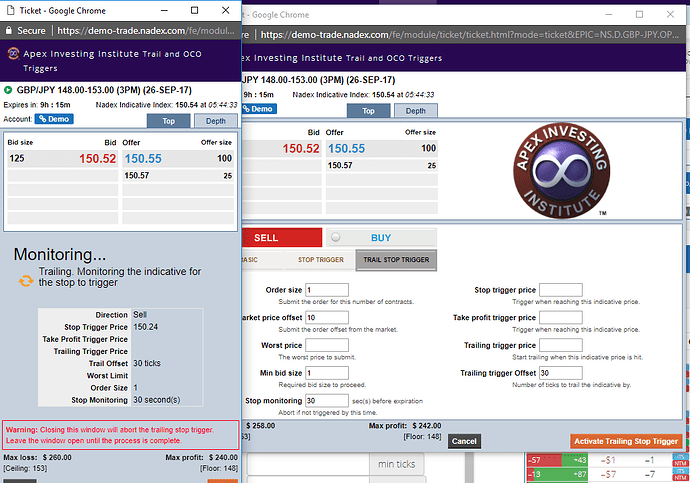Click the min ticks box below the back window

click(396, 464)
